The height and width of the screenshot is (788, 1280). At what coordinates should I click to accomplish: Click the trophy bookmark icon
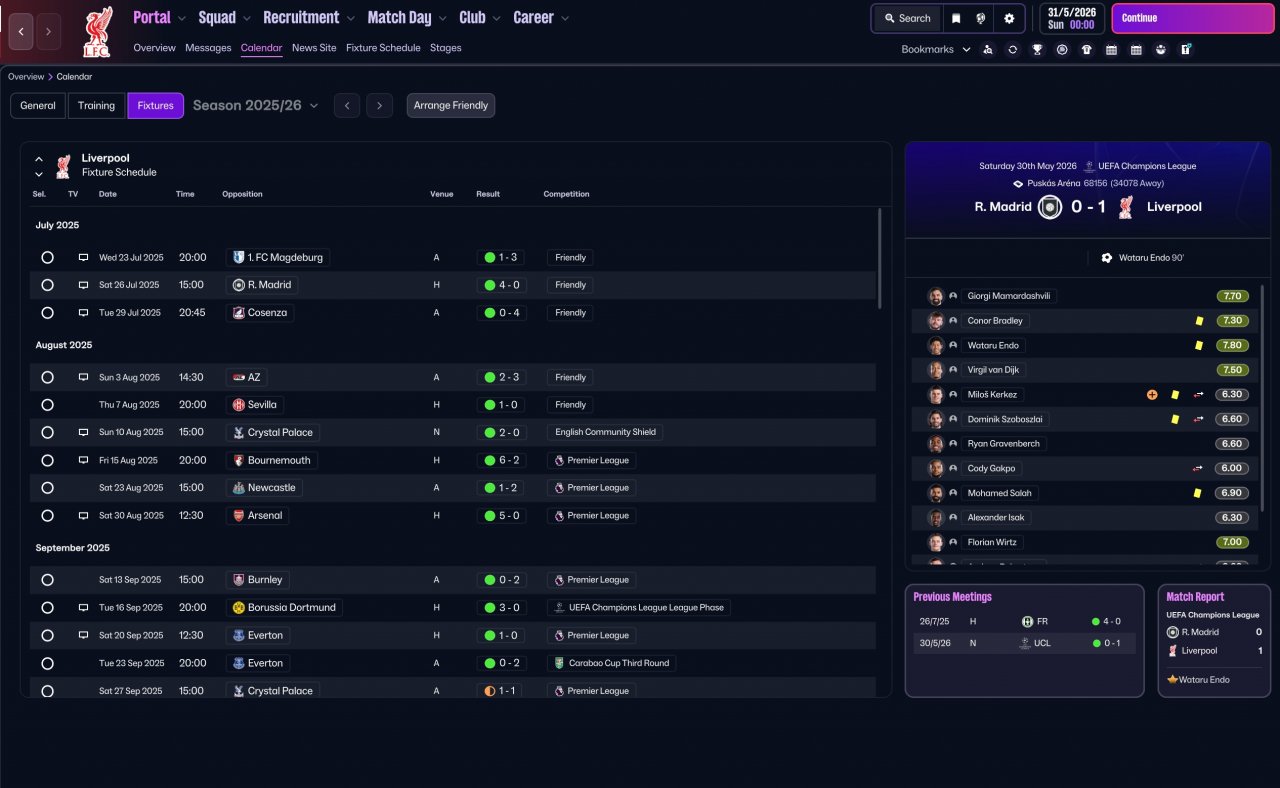pyautogui.click(x=1038, y=49)
